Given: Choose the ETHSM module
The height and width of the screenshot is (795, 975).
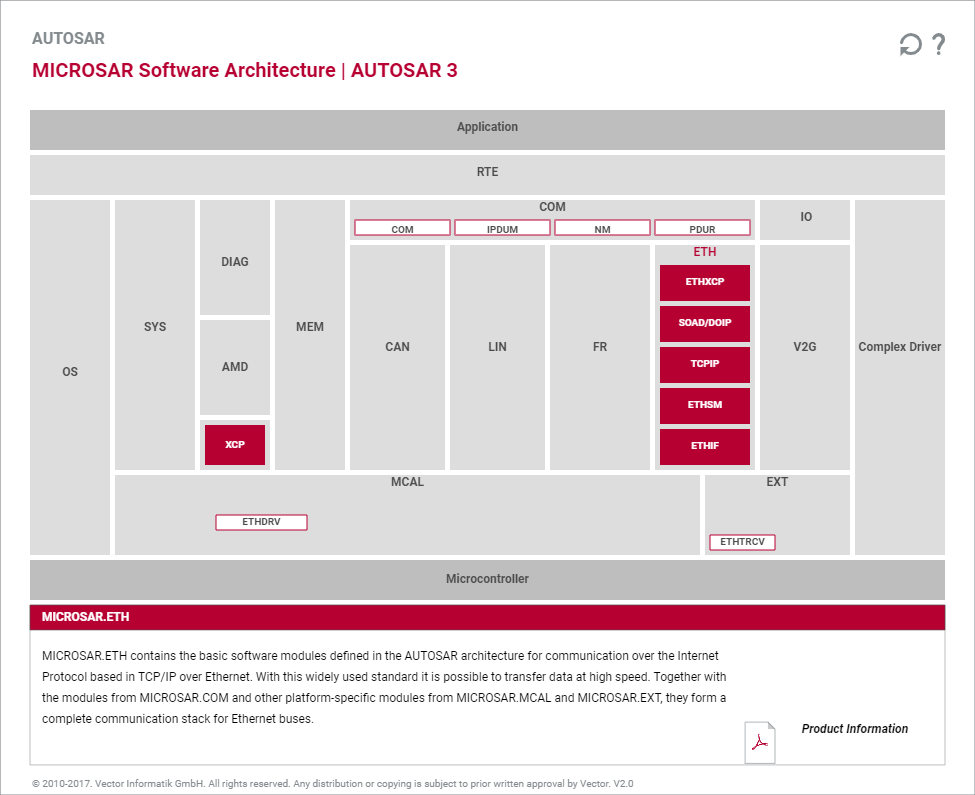Looking at the screenshot, I should (705, 405).
